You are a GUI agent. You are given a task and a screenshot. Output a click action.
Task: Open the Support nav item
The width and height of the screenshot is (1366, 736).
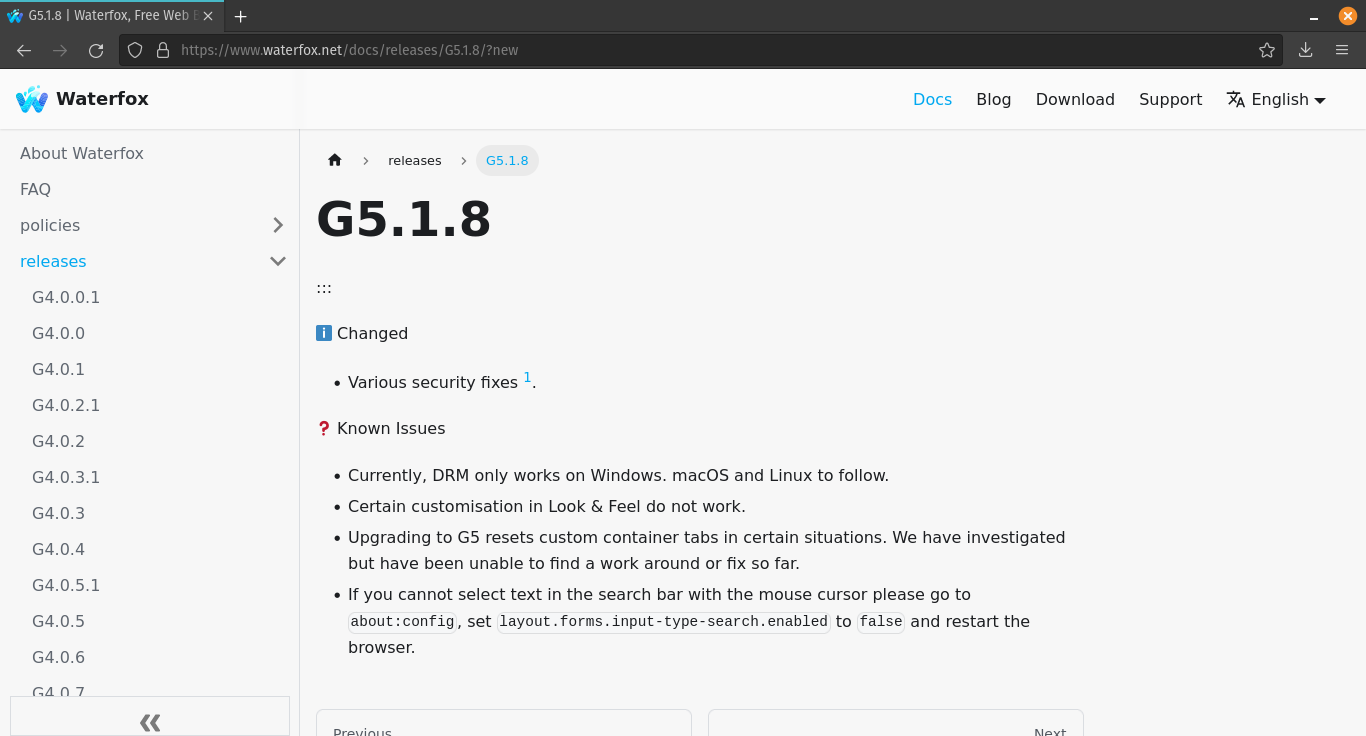click(x=1170, y=99)
